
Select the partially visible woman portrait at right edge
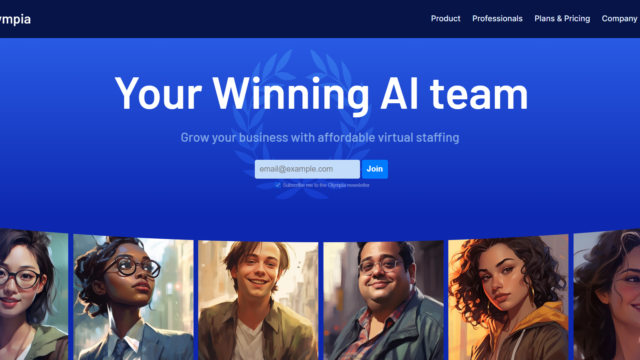coord(607,295)
